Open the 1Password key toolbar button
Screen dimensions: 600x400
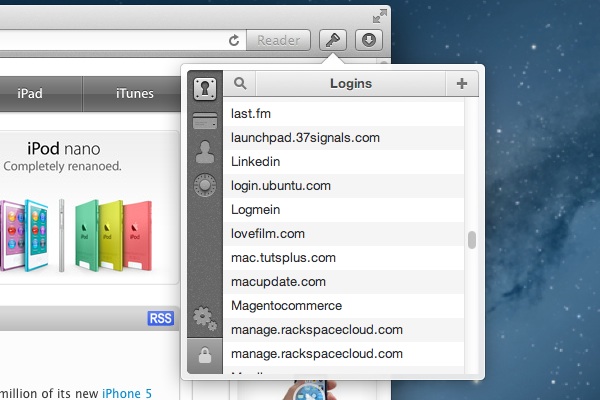click(x=333, y=40)
